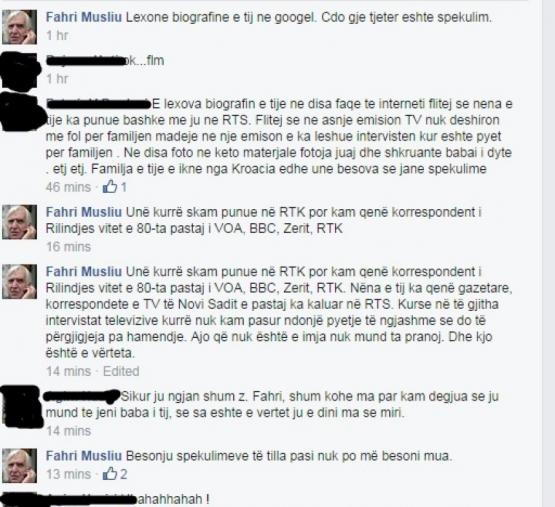Click the Fahri Musliu name on the edited comment
This screenshot has height=507, width=555.
pos(84,272)
